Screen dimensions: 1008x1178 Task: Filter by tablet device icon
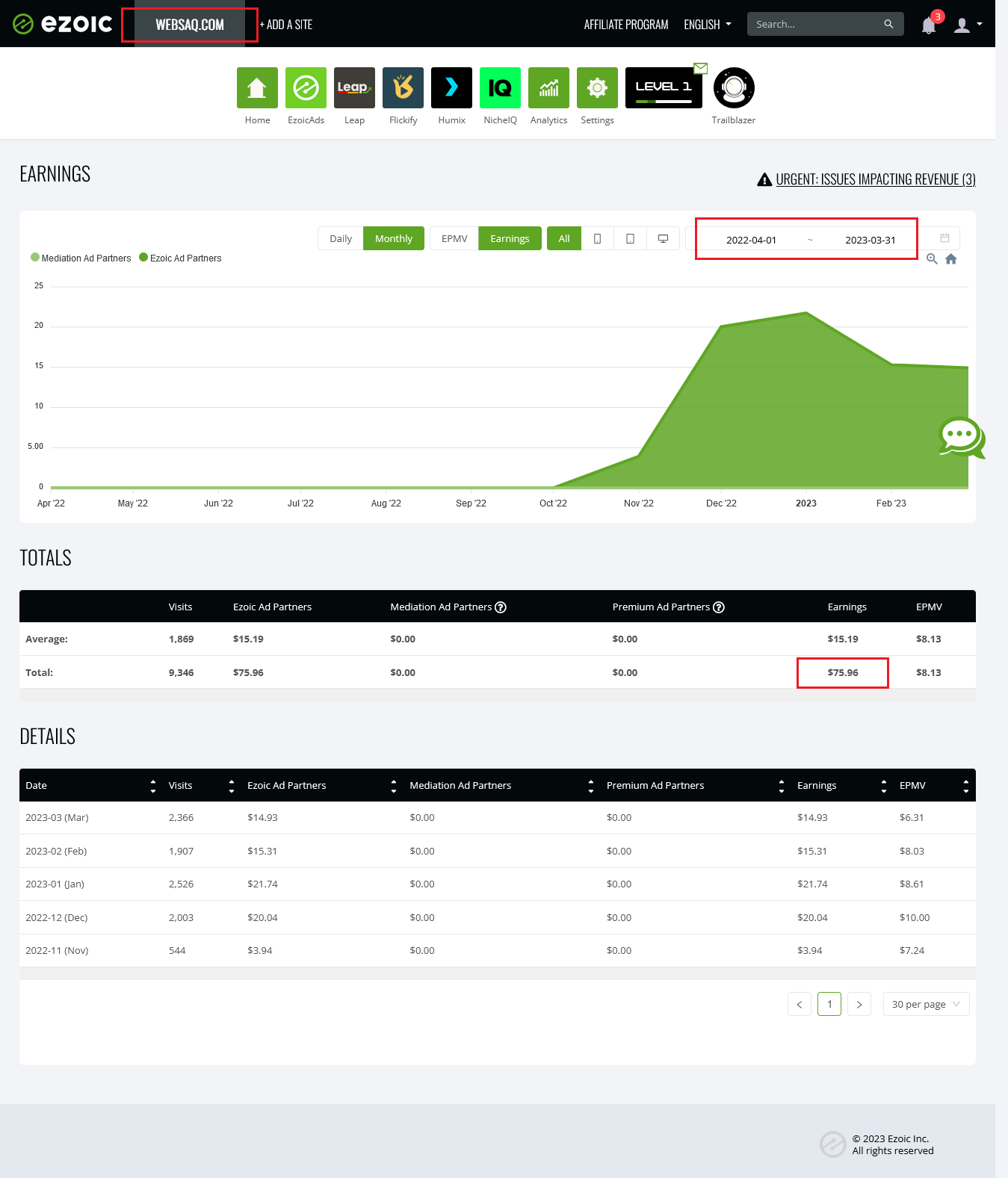pyautogui.click(x=630, y=238)
